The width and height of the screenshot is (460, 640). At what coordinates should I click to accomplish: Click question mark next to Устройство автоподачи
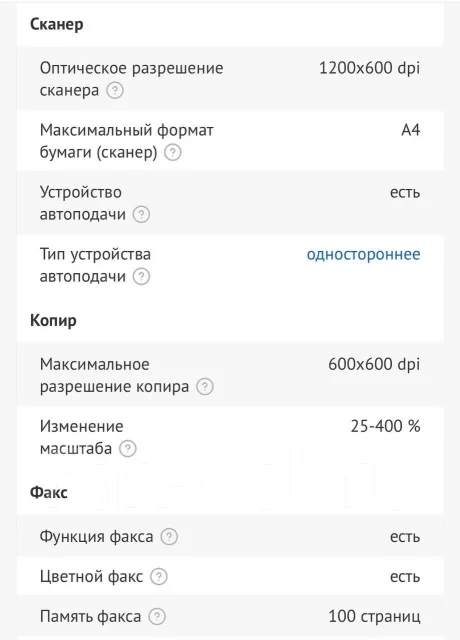click(x=141, y=214)
